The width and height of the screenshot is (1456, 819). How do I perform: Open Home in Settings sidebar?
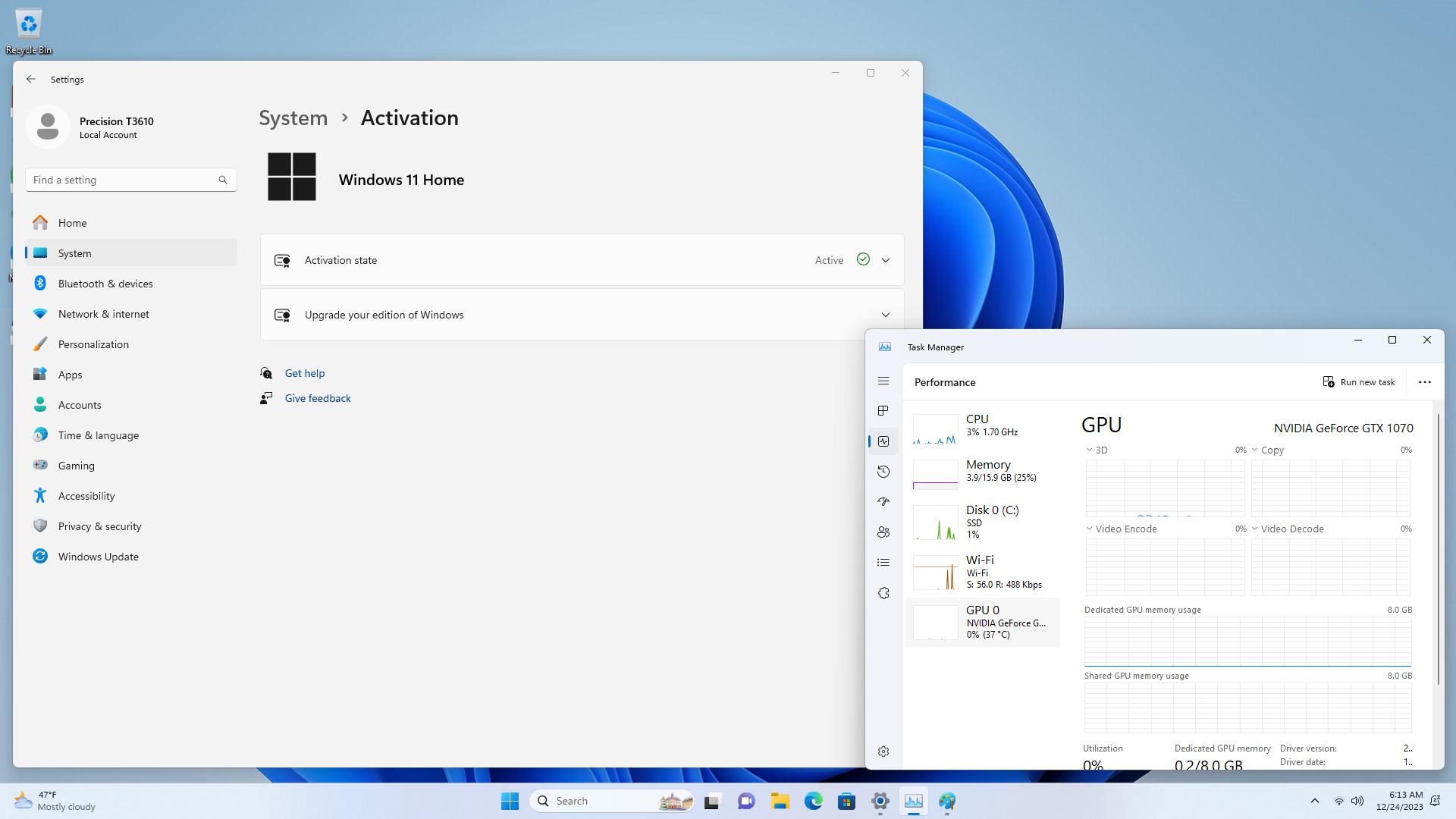(x=131, y=223)
